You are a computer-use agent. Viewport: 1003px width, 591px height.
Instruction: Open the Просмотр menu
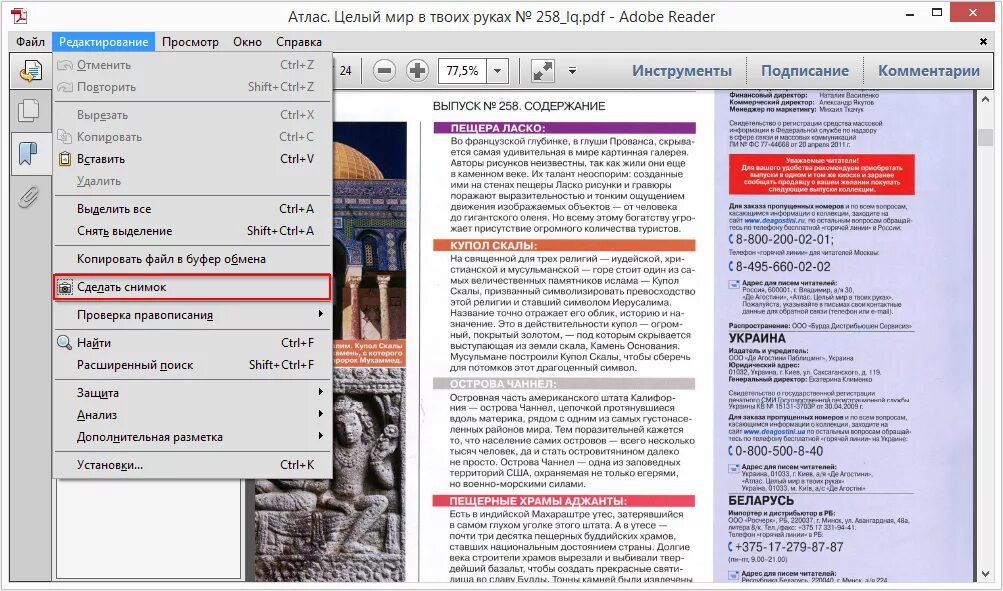point(190,42)
